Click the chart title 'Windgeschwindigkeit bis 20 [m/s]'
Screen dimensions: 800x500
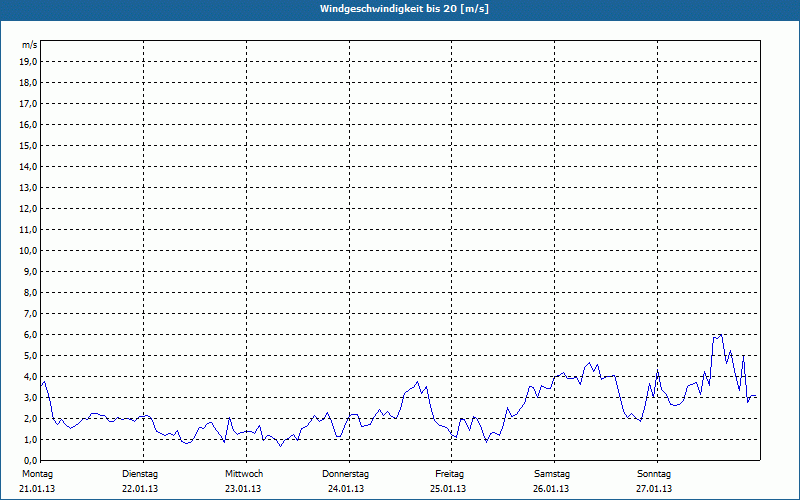(404, 9)
